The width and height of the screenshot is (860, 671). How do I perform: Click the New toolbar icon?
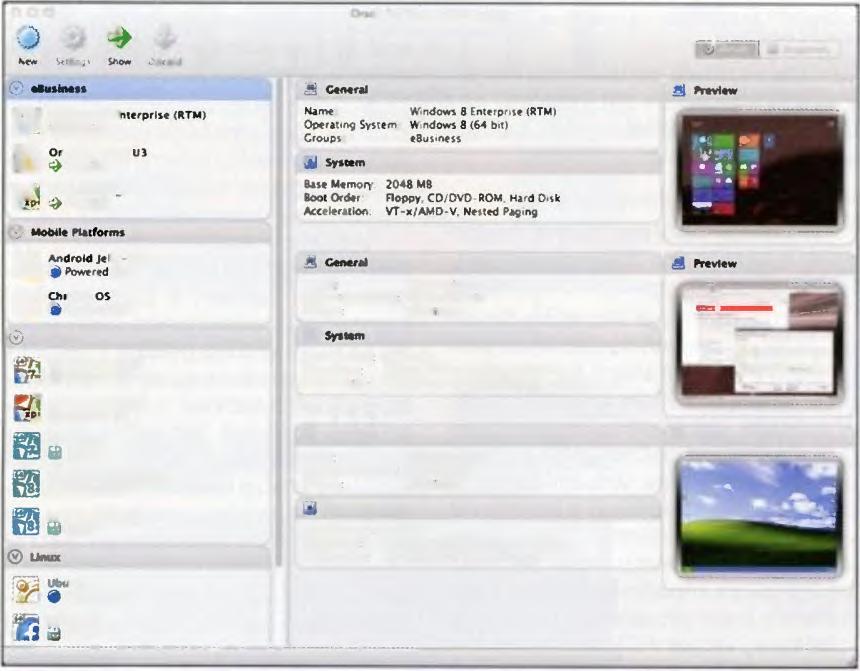coord(27,38)
